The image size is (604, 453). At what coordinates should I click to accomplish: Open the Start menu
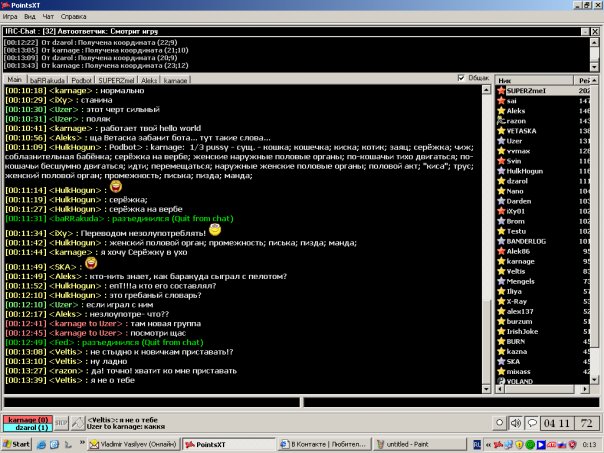coord(18,444)
